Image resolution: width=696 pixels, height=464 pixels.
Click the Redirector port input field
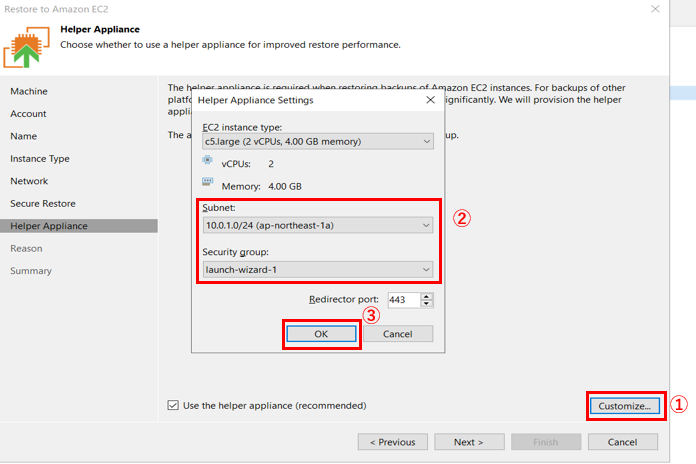403,300
